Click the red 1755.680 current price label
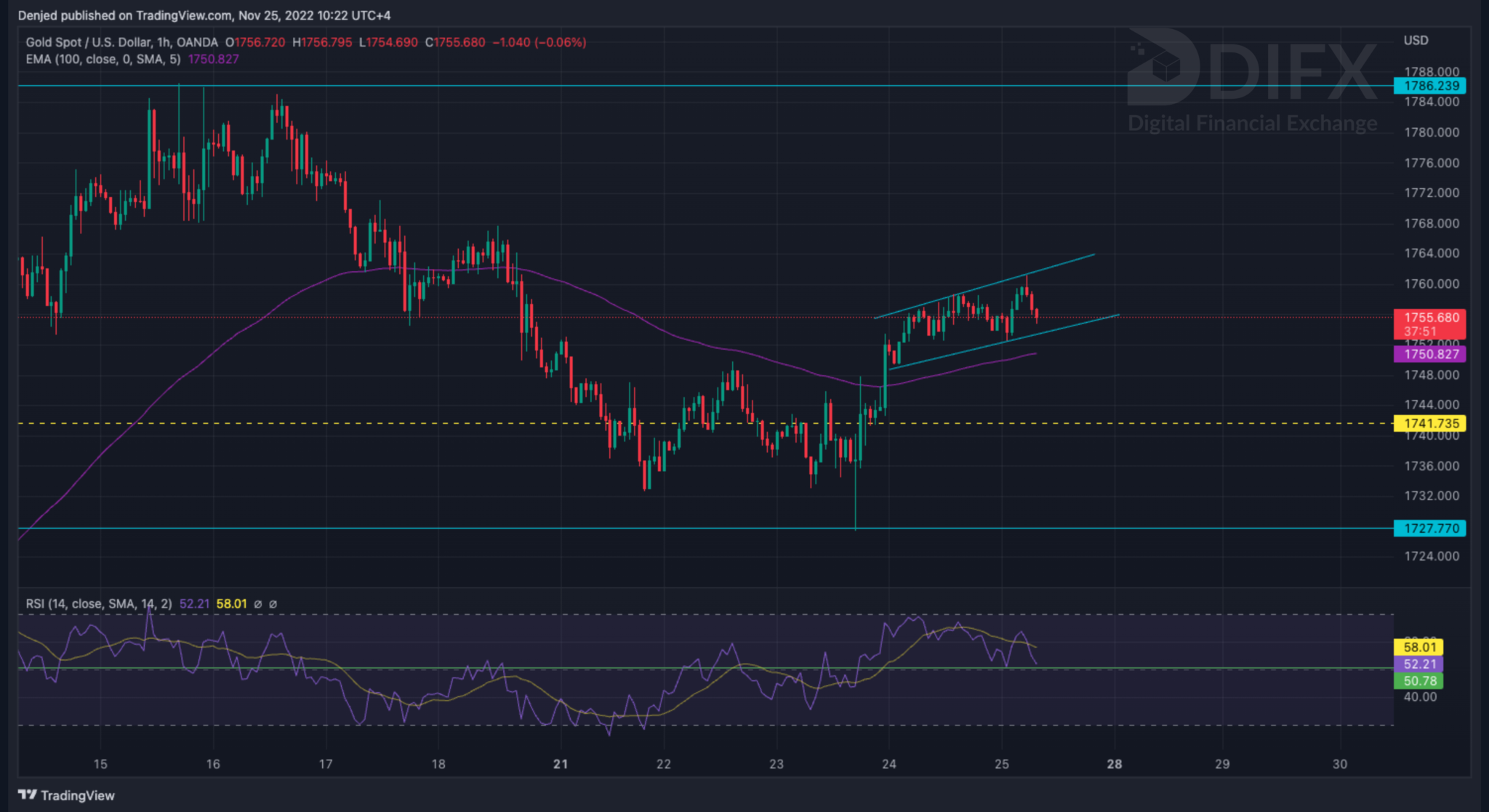The image size is (1489, 812). (1430, 318)
